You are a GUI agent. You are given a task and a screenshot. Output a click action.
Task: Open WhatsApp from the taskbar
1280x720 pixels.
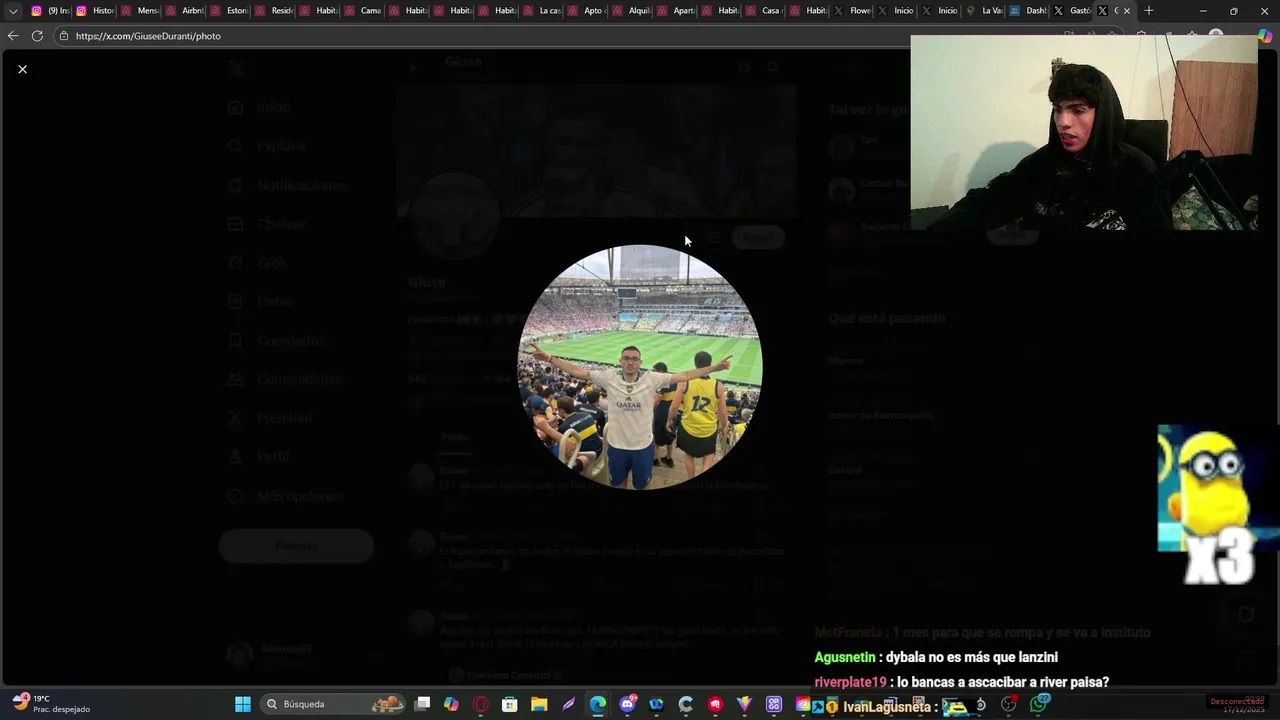pyautogui.click(x=1039, y=704)
